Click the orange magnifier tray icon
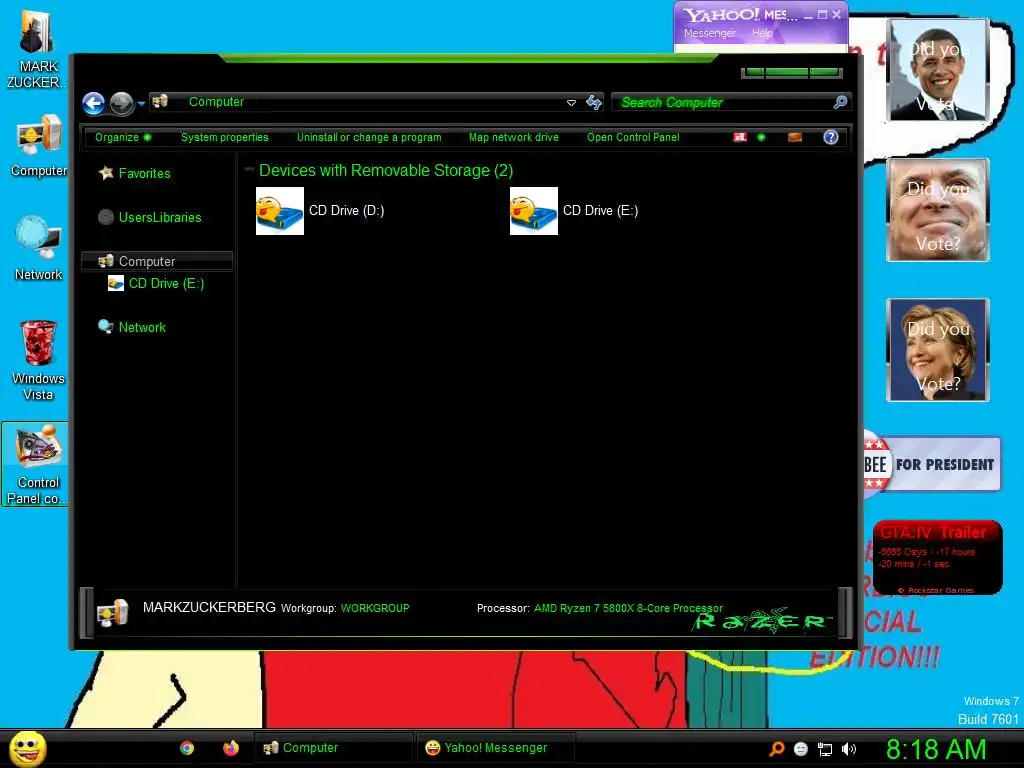 pos(777,749)
